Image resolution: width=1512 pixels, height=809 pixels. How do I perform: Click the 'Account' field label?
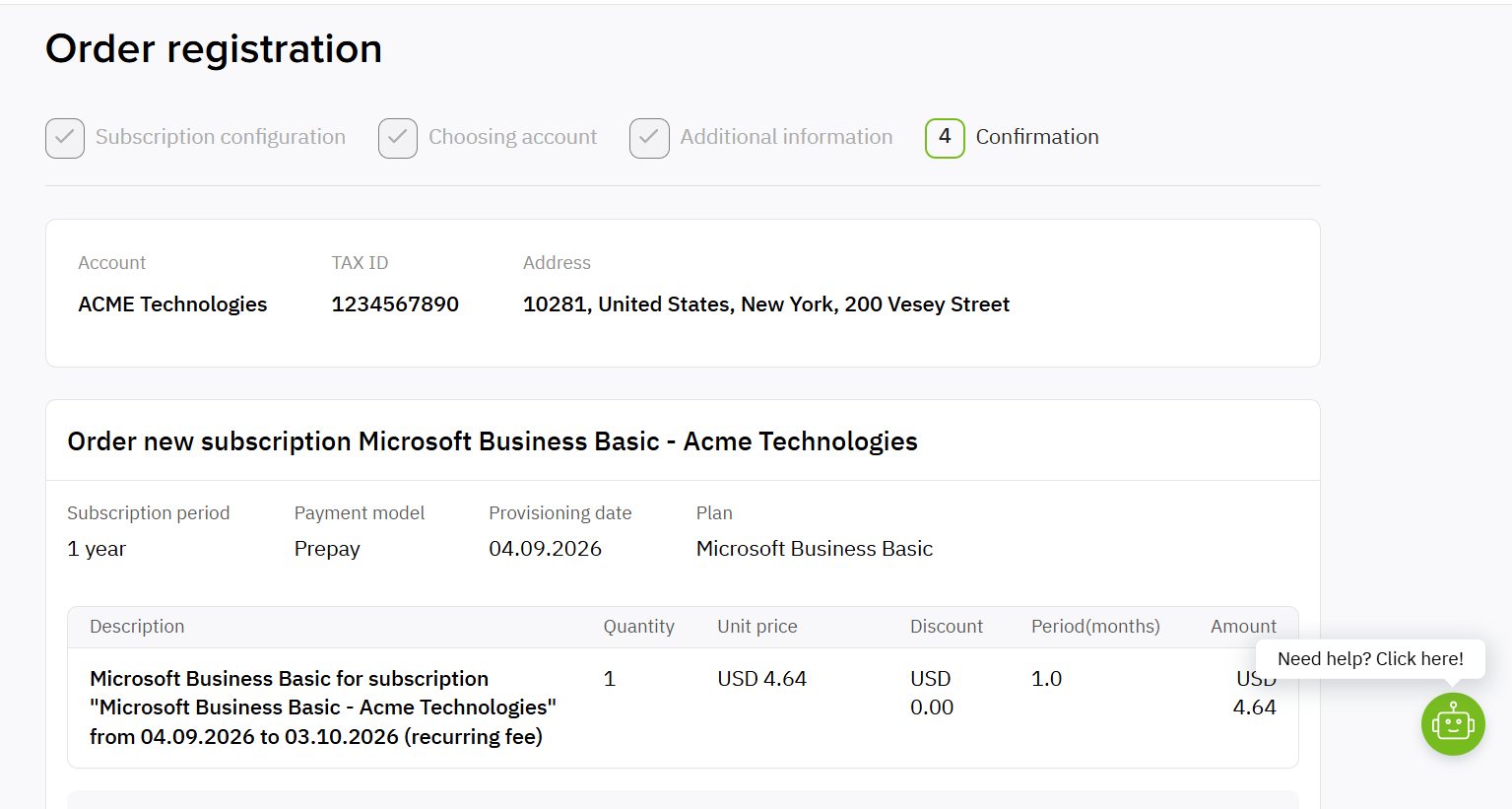pyautogui.click(x=111, y=263)
